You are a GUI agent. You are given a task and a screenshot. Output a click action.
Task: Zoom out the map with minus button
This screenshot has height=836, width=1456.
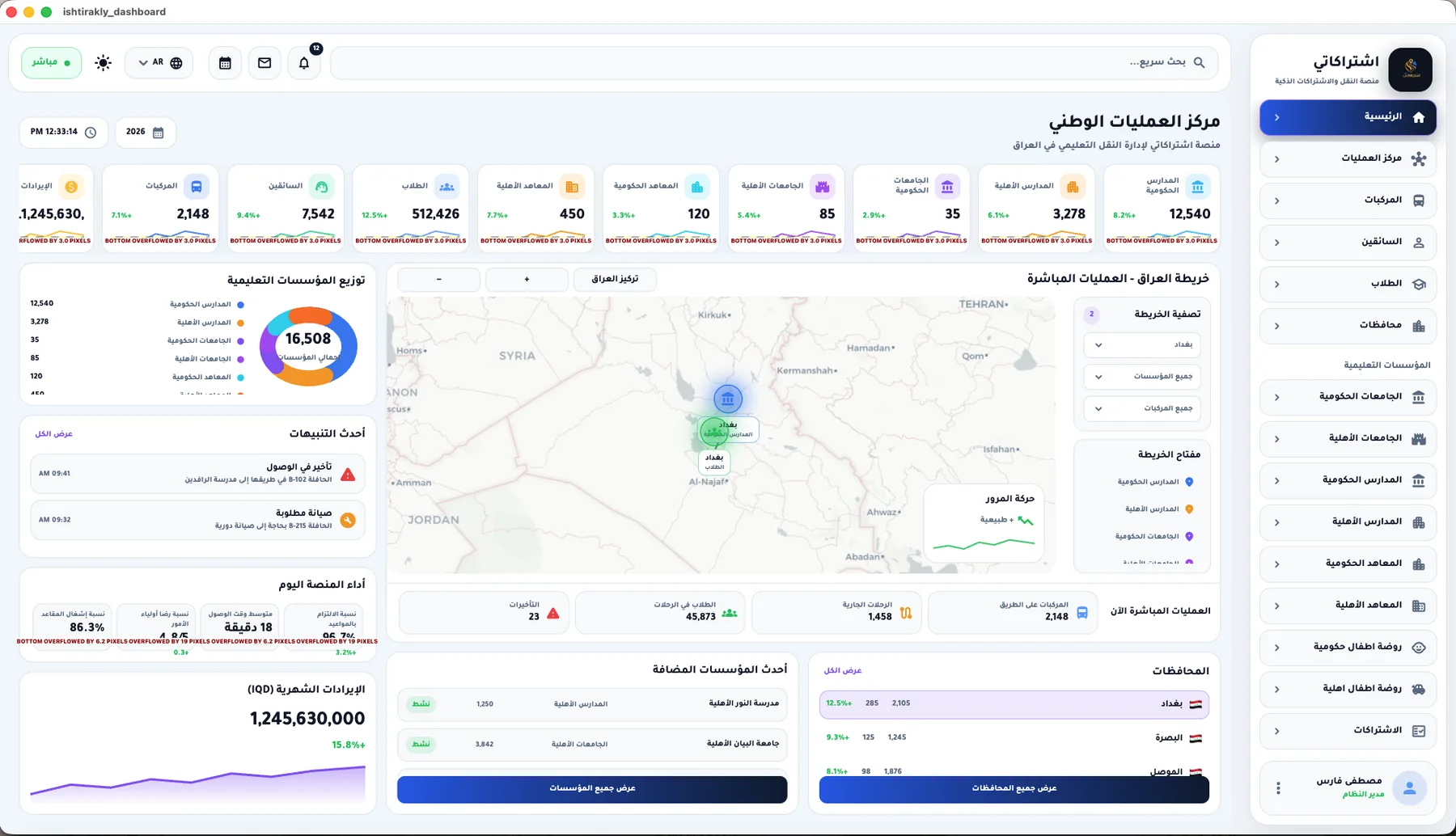pyautogui.click(x=439, y=279)
